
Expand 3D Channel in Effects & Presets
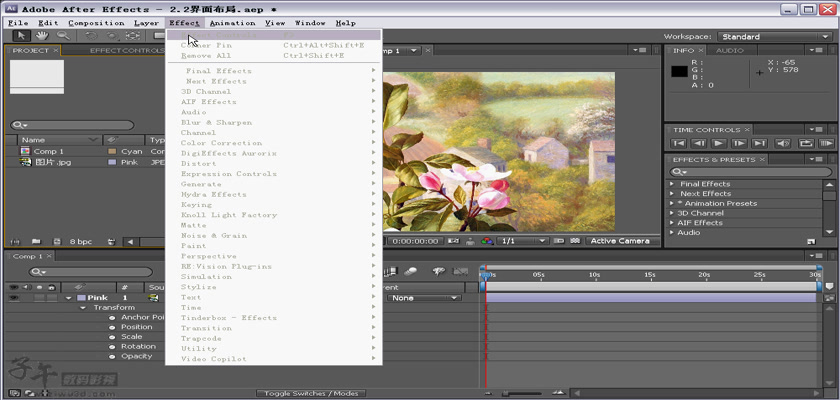pos(672,213)
